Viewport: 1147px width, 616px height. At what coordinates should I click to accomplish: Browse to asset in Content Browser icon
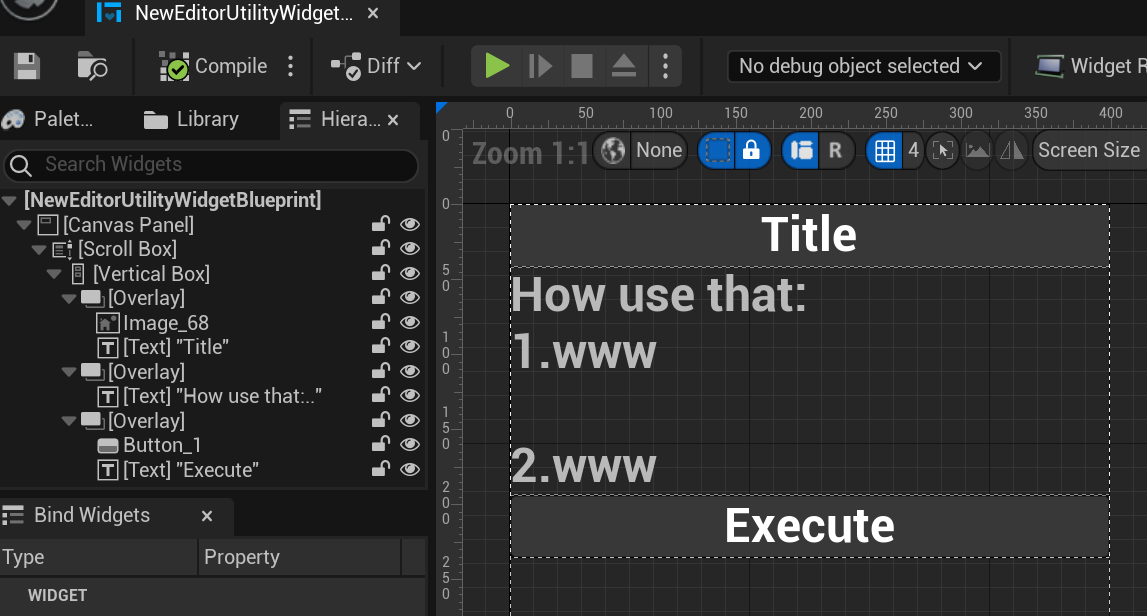(x=92, y=66)
